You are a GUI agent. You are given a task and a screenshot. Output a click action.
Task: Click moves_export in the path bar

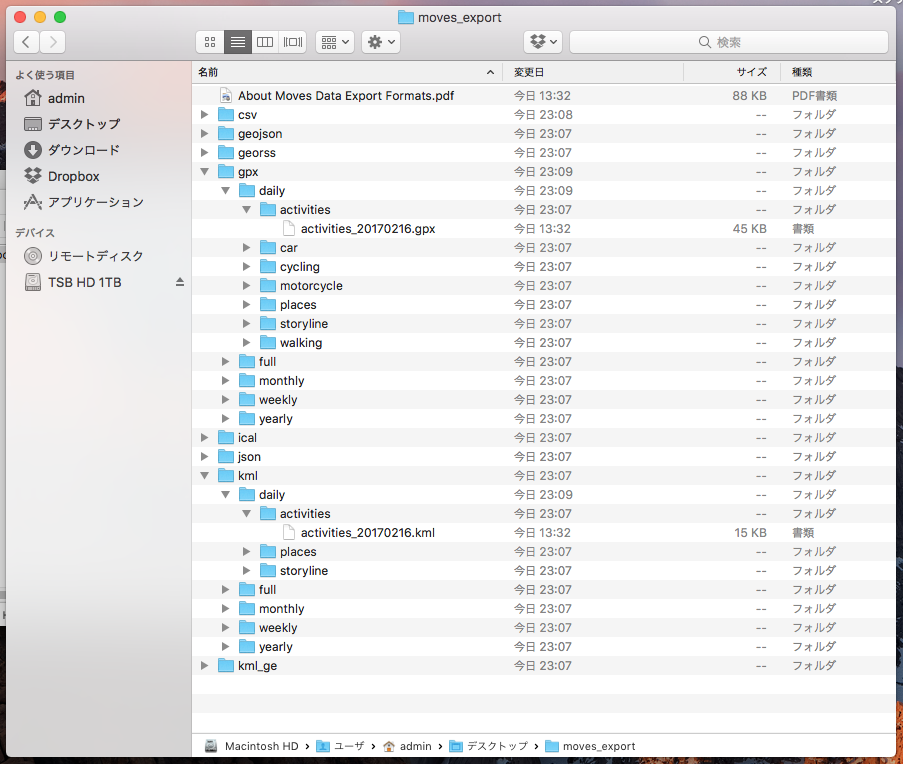tap(590, 746)
